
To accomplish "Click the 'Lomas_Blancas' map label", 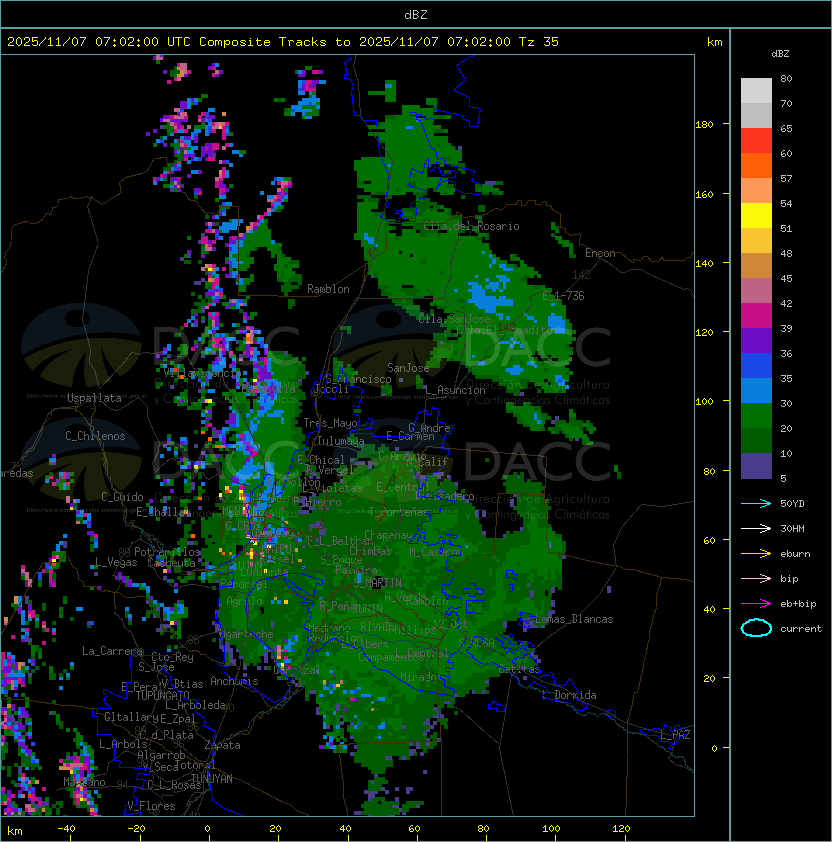I will (574, 619).
